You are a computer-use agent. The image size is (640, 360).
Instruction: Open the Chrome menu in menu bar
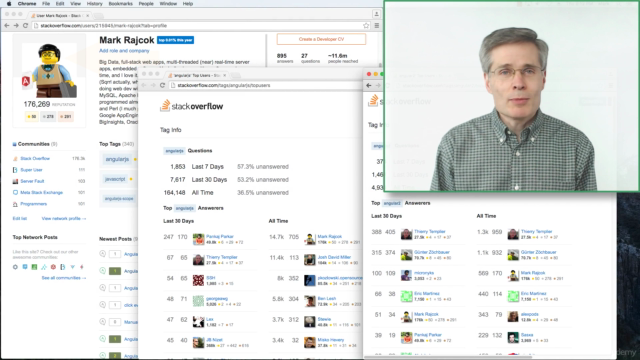coord(27,4)
